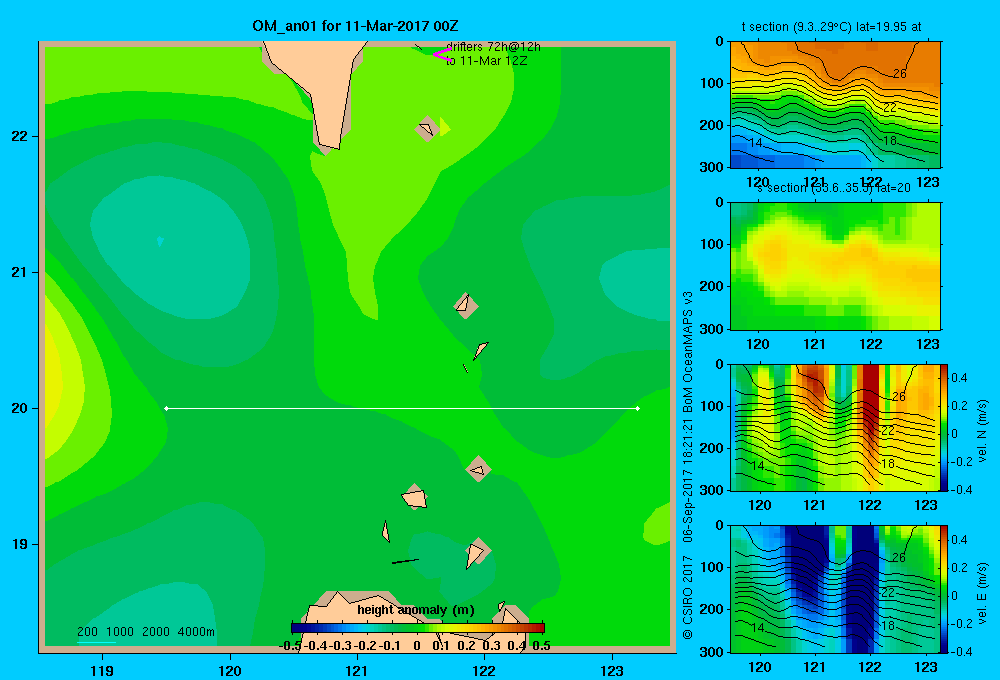Click the 26 contour label in the temperature section

(x=899, y=73)
